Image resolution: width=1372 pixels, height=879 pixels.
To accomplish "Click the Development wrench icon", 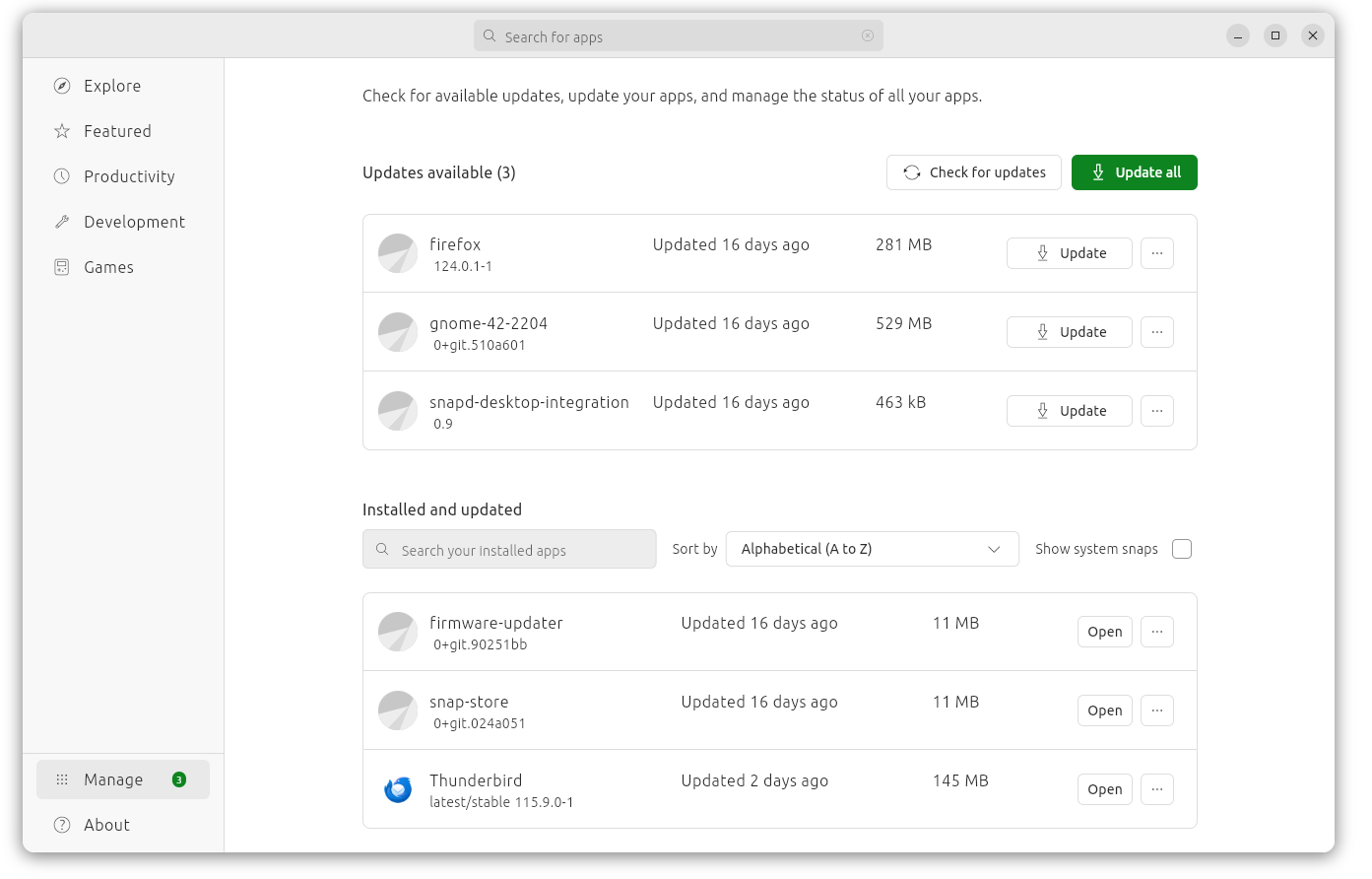I will (x=62, y=222).
